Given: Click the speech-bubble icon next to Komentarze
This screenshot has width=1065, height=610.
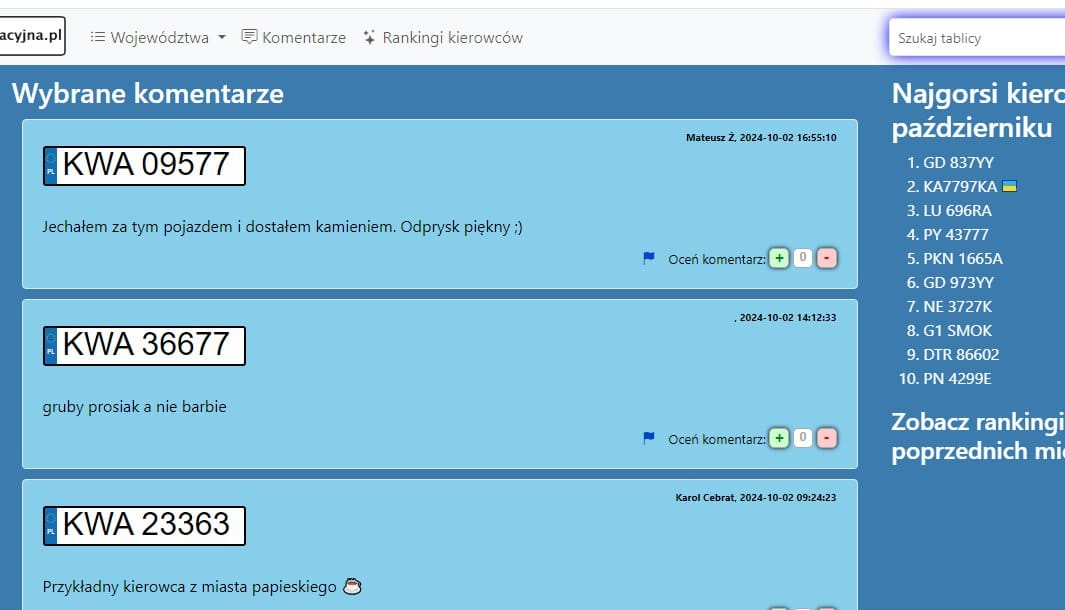Looking at the screenshot, I should point(249,37).
